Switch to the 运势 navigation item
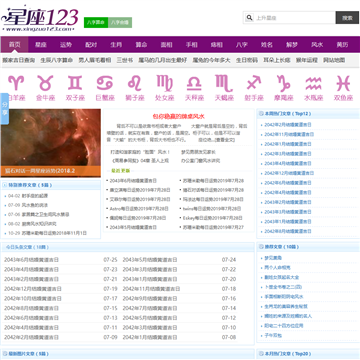 point(66,45)
